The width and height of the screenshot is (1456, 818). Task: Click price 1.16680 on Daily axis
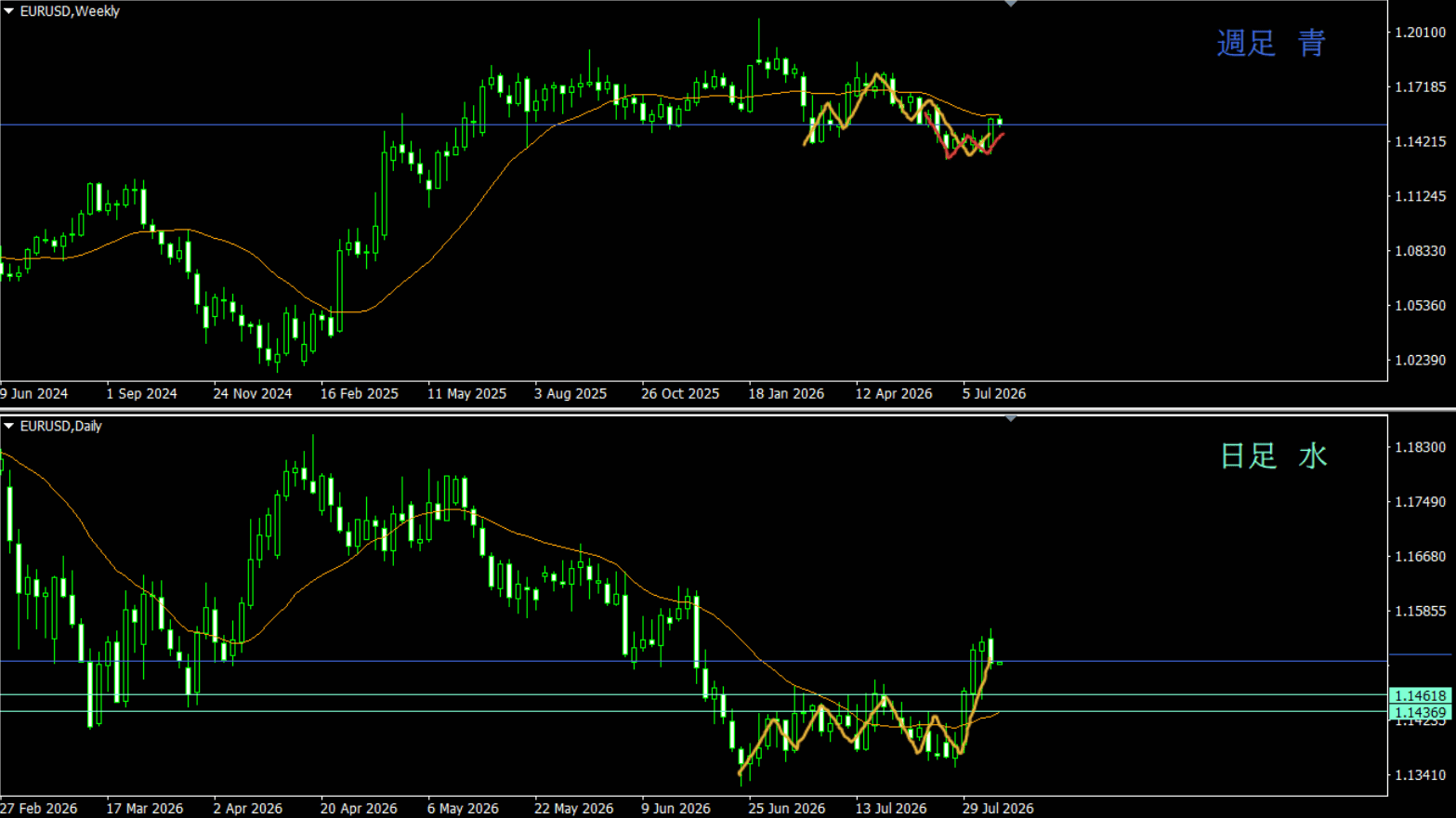pyautogui.click(x=1421, y=557)
